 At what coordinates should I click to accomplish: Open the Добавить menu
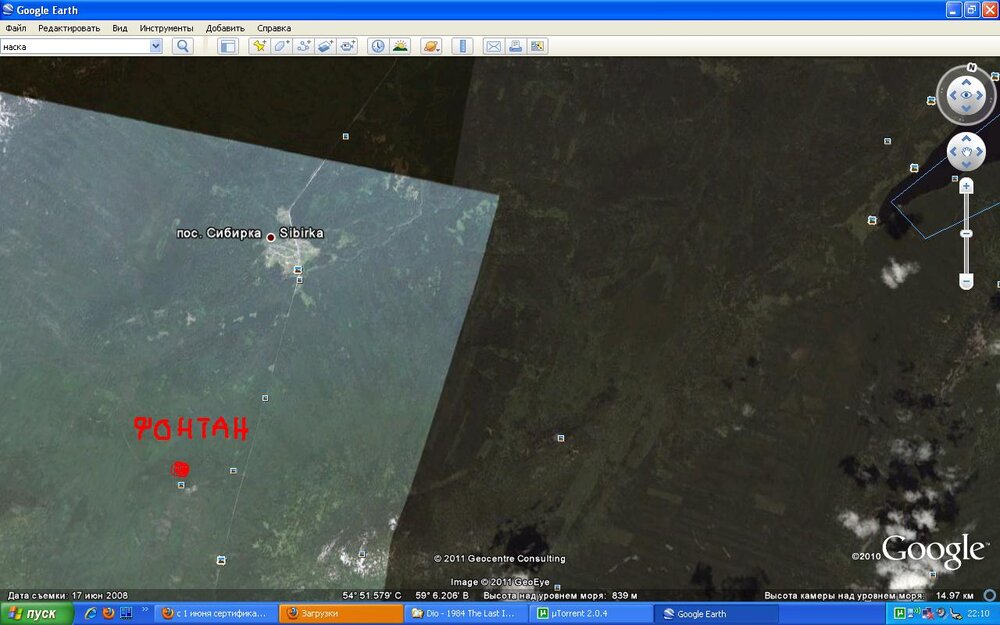225,28
